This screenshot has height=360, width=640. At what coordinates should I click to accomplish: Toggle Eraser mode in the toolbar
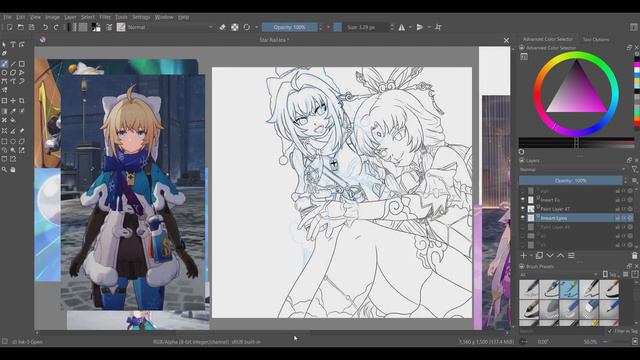coord(222,27)
